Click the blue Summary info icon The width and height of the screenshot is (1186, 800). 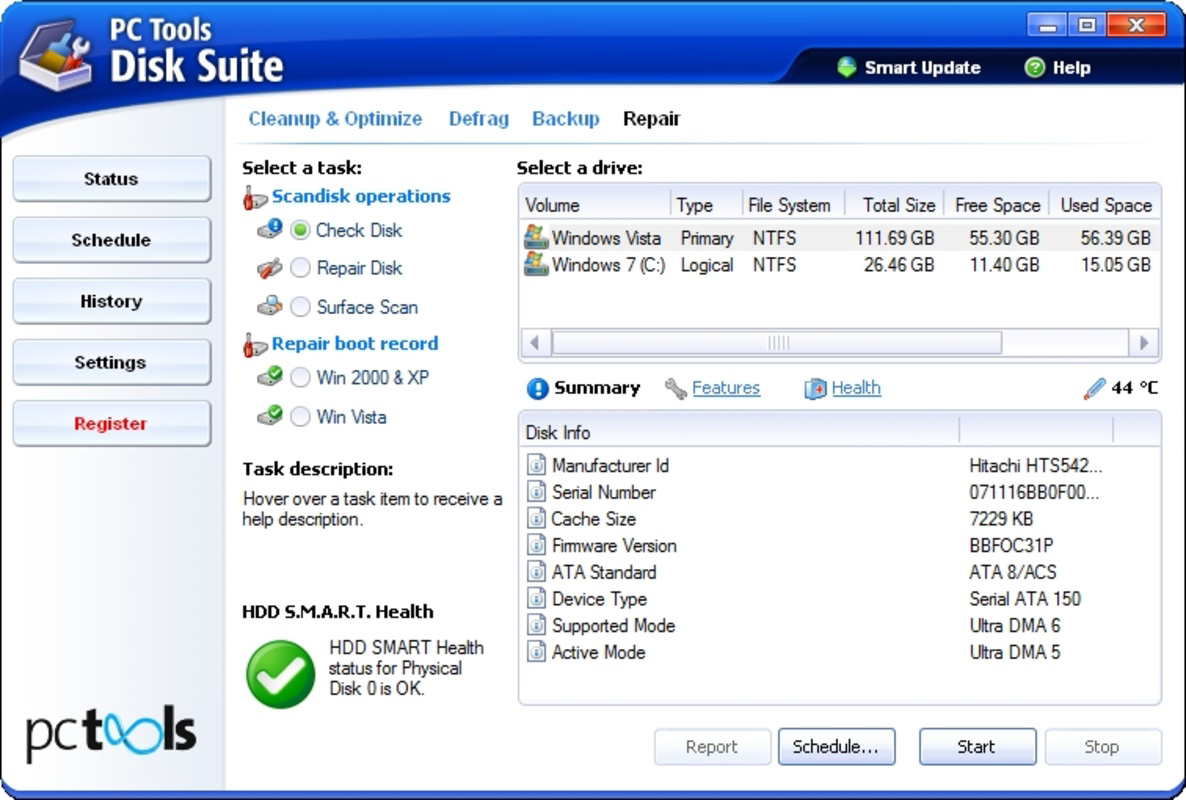click(537, 388)
